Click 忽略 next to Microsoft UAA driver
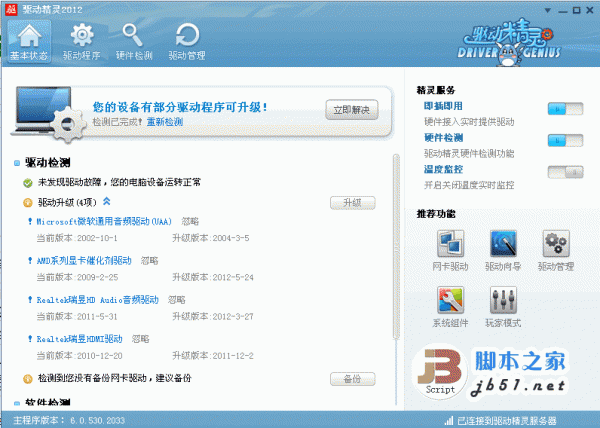 point(190,221)
